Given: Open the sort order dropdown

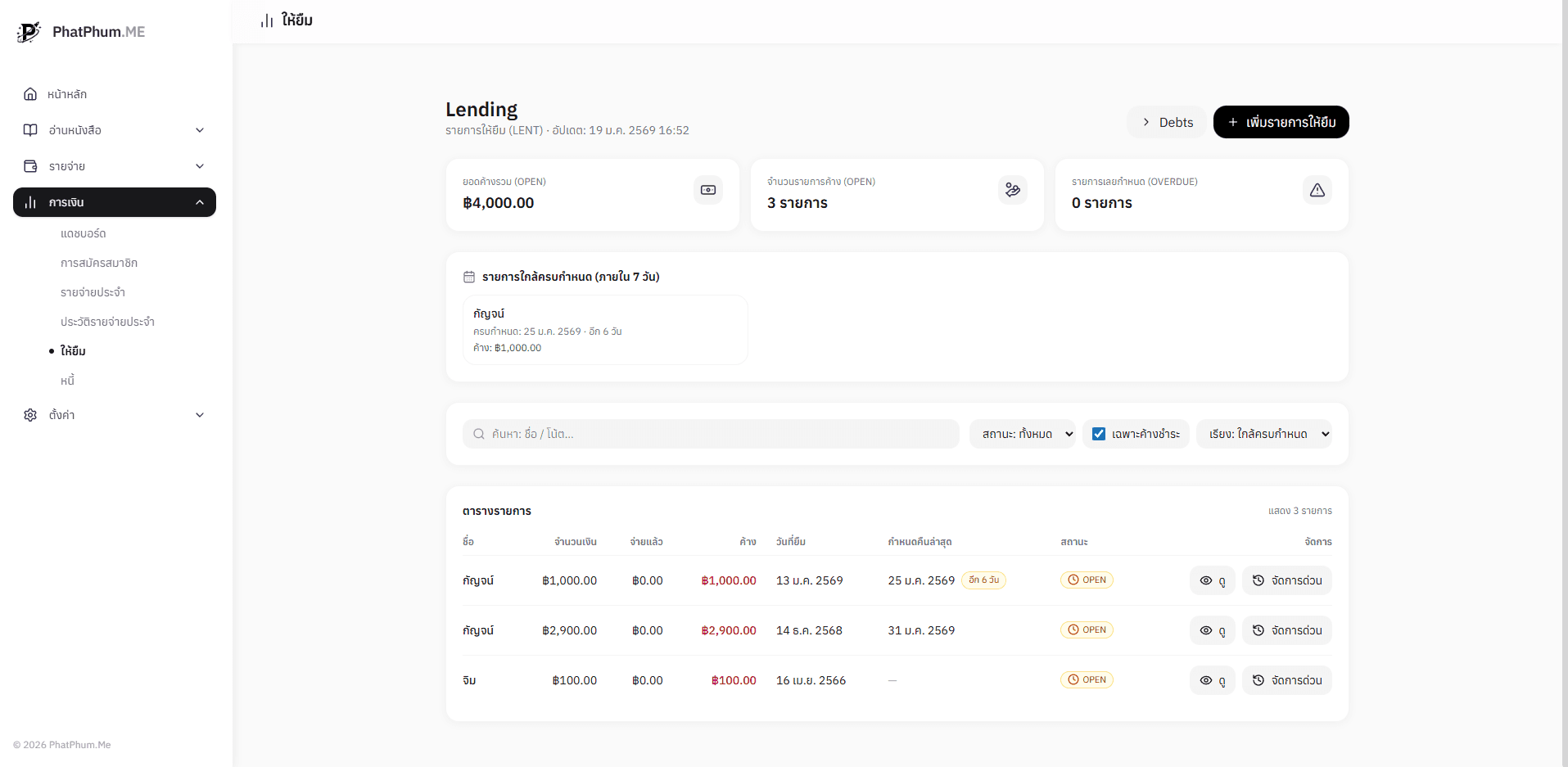Looking at the screenshot, I should pos(1263,434).
